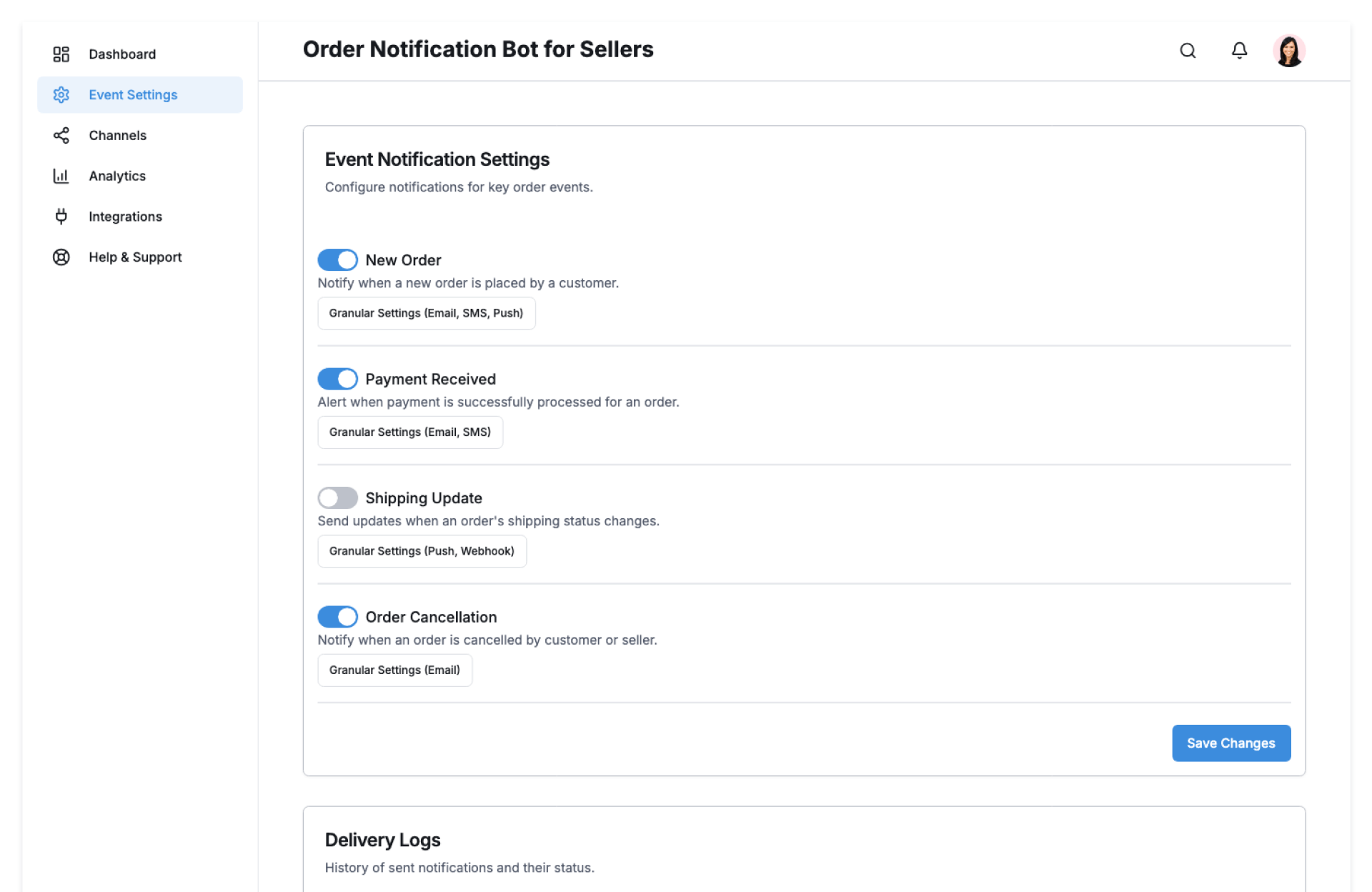1372x892 pixels.
Task: Enable the Shipping Update toggle
Action: (x=337, y=498)
